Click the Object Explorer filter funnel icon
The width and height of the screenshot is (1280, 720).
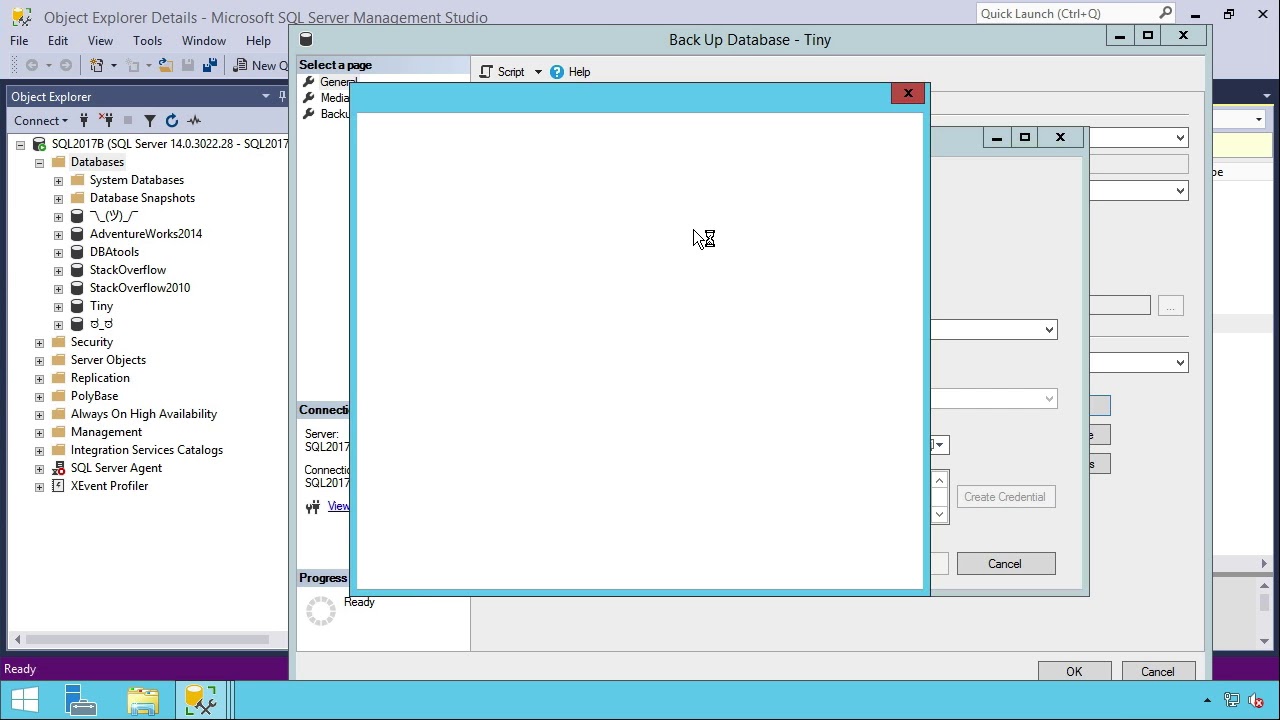[x=150, y=121]
